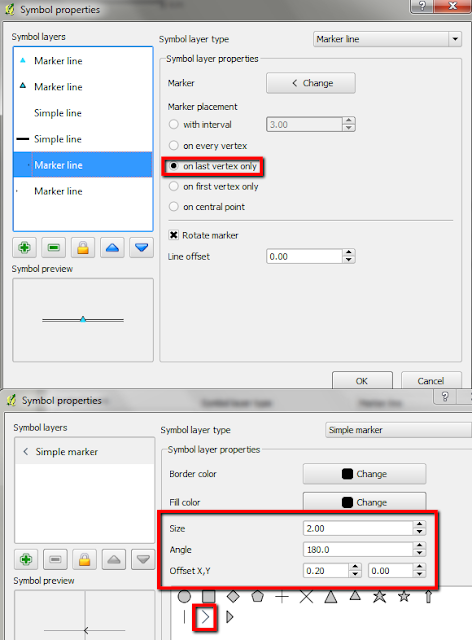Move layer up in Marker line dialog
Screen dimensions: 472x640
coord(112,248)
